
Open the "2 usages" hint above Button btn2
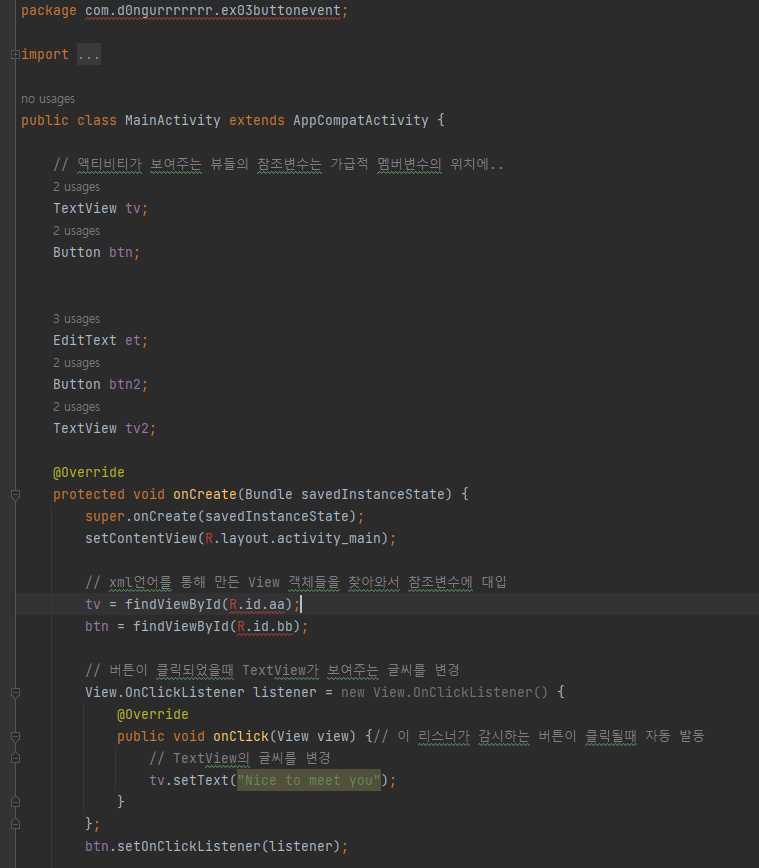click(76, 363)
